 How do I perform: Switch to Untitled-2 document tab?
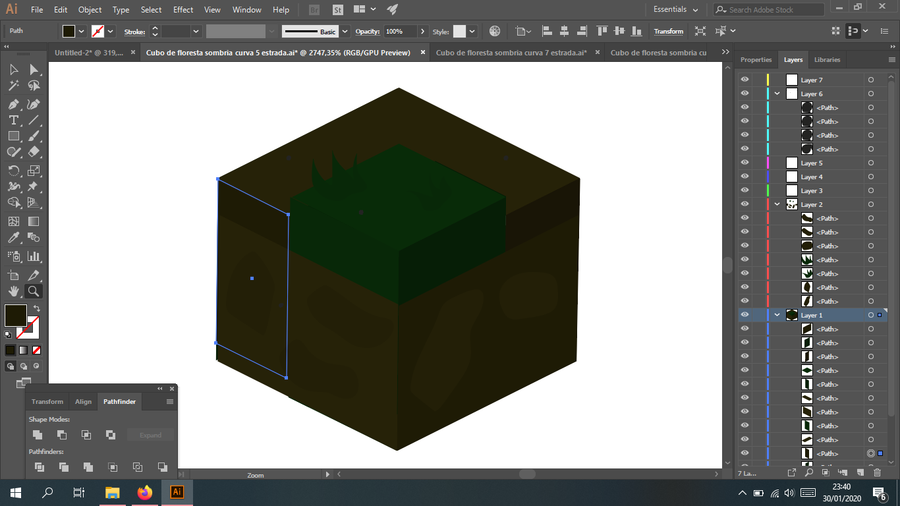89,52
